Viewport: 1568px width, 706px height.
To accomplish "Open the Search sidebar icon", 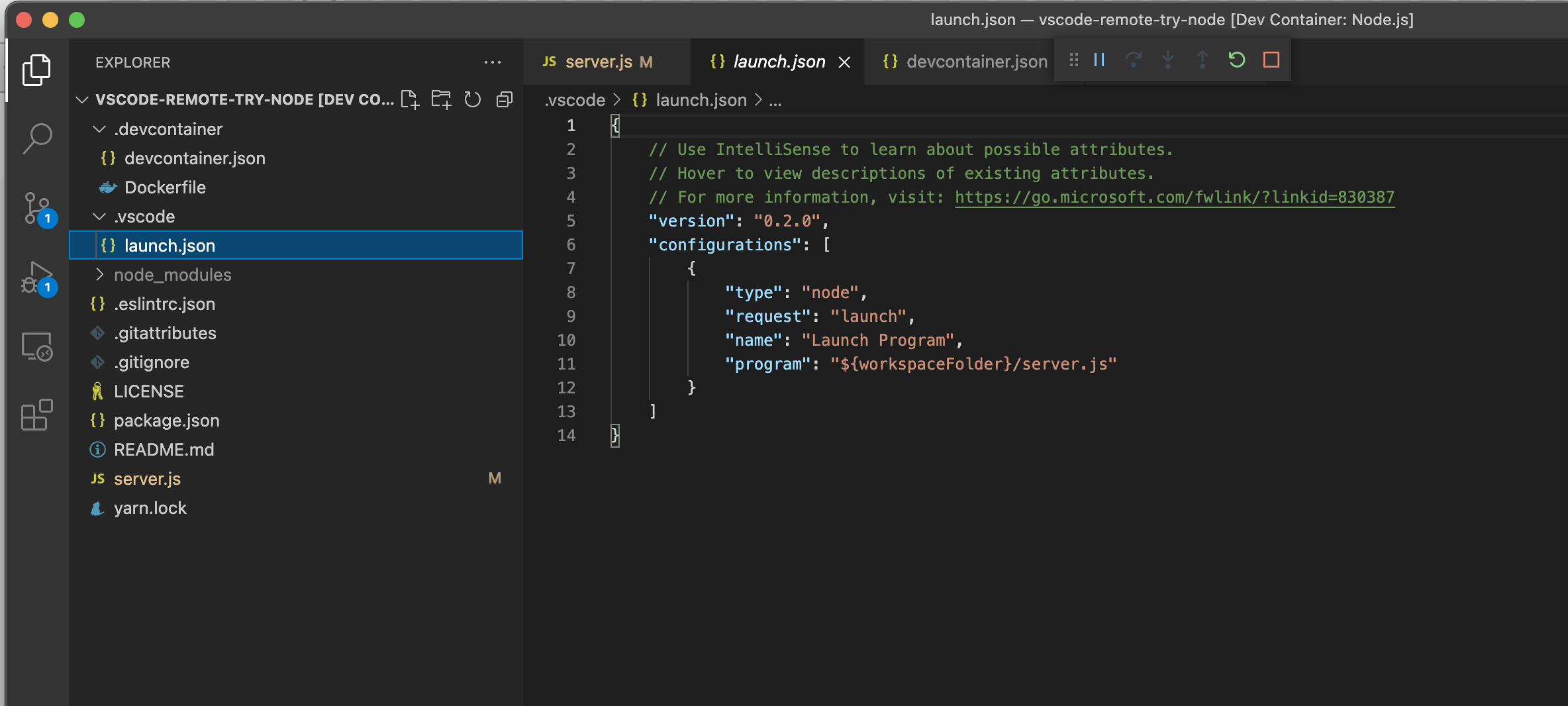I will click(x=36, y=138).
